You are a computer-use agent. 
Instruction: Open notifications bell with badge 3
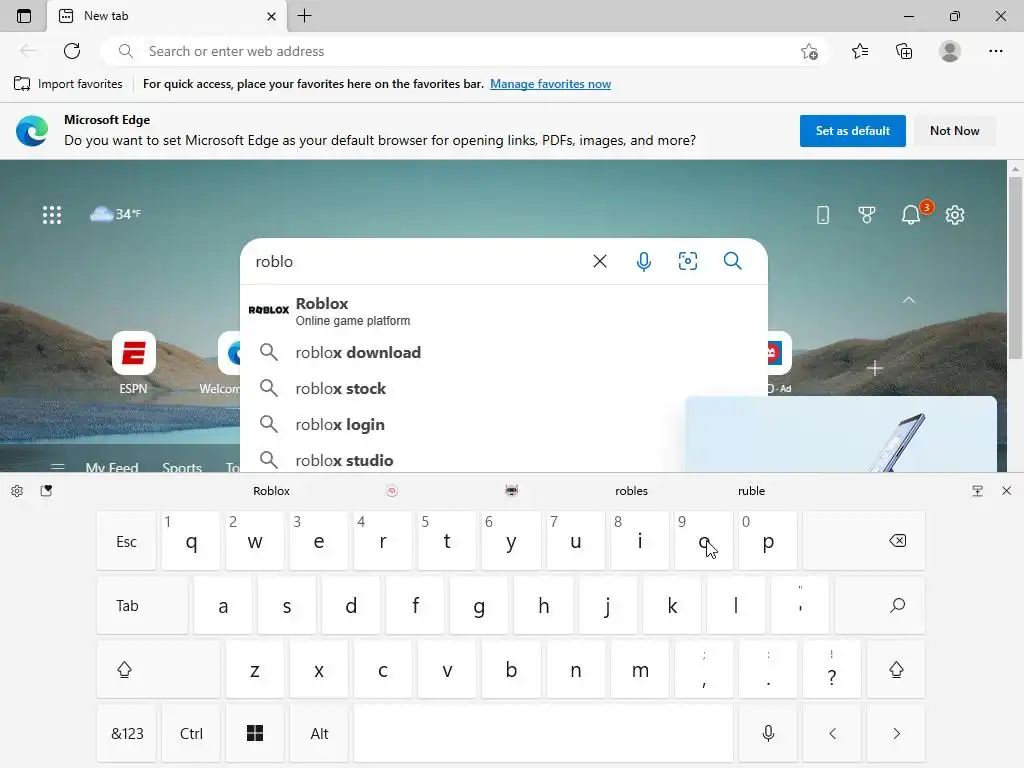point(913,213)
